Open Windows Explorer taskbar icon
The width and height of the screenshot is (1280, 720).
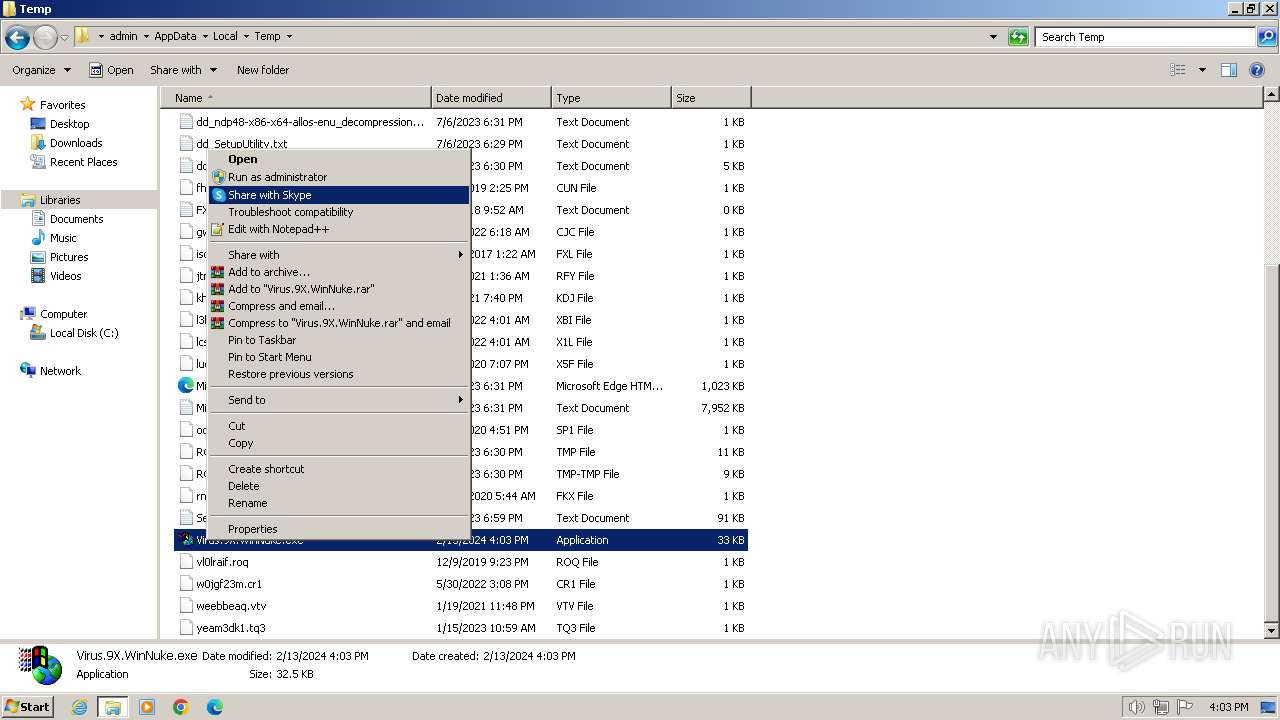tap(113, 707)
